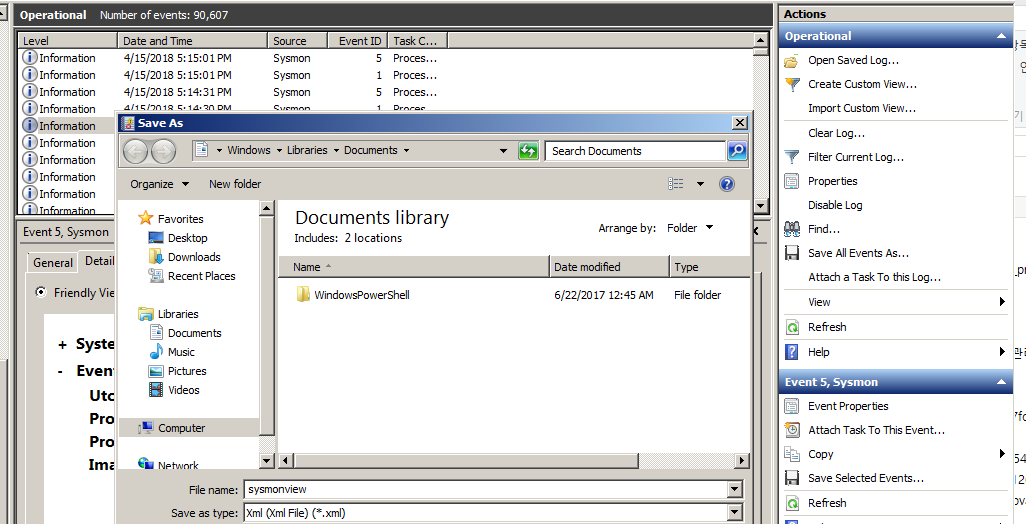Click Libraries in the address breadcrumb

click(x=307, y=150)
